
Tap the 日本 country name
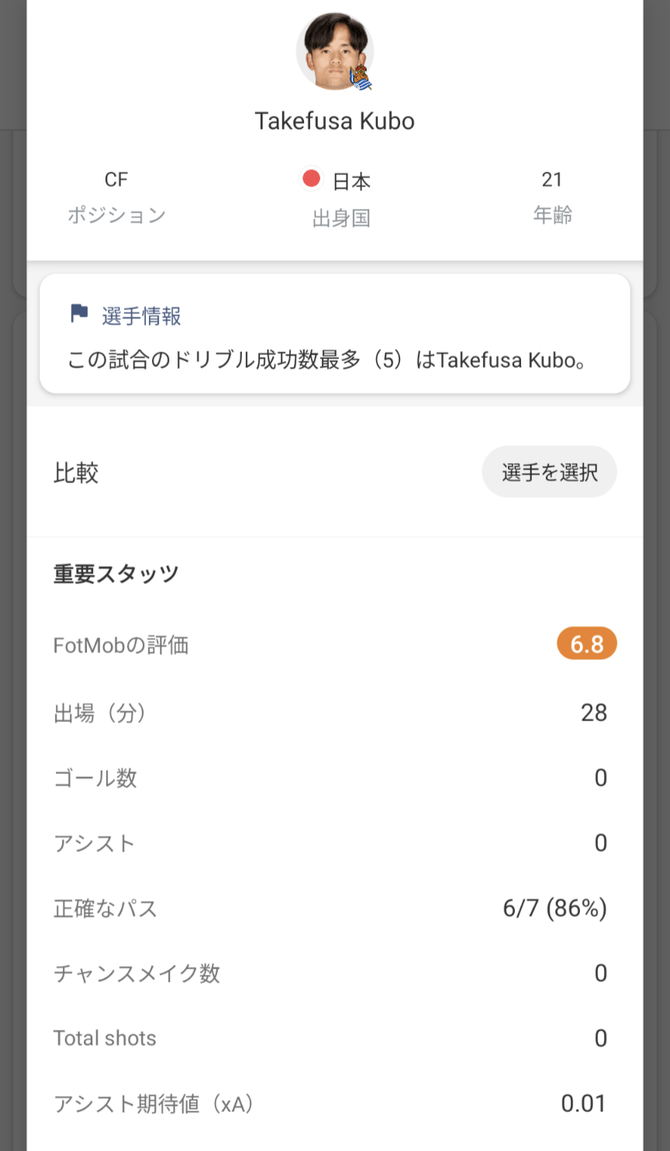point(352,181)
